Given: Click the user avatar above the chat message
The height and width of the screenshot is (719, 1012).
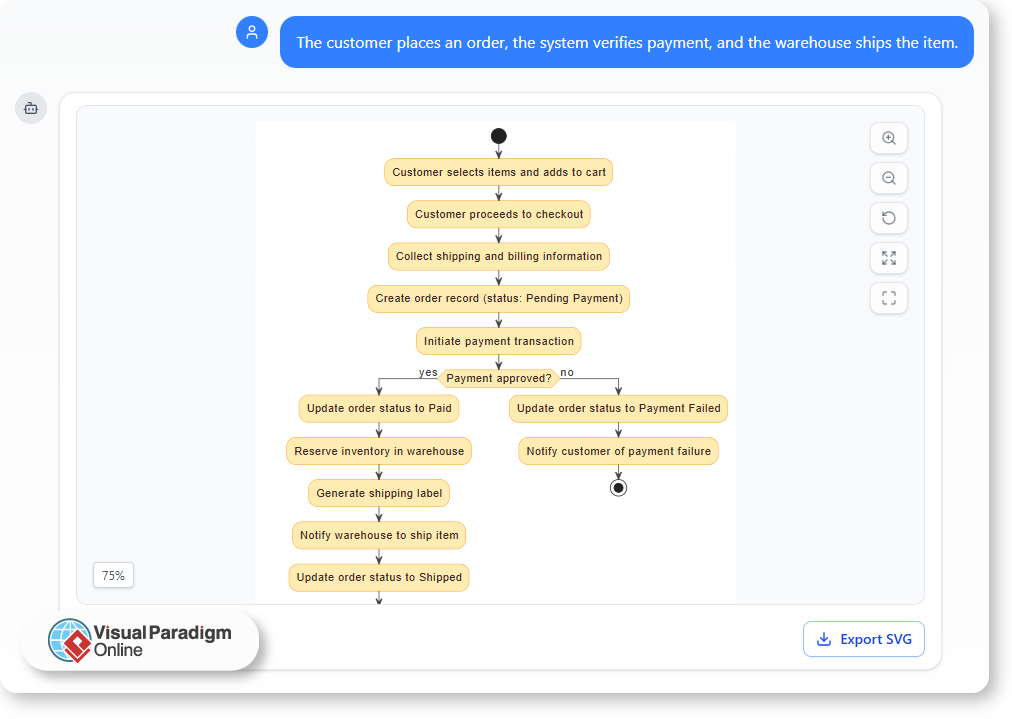Looking at the screenshot, I should click(x=252, y=32).
